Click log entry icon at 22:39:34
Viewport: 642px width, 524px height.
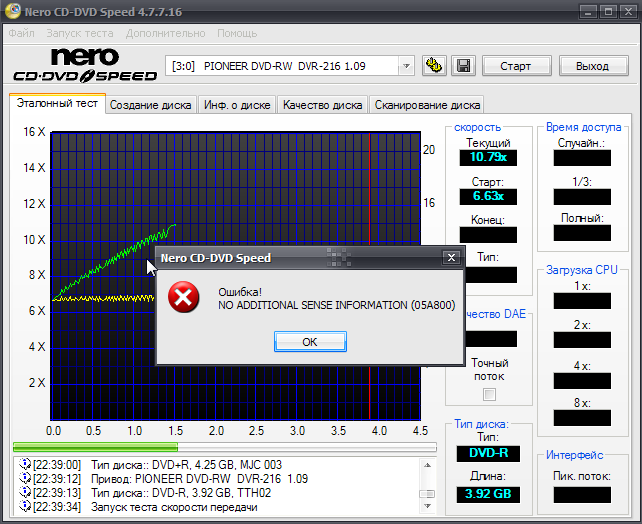pos(26,506)
